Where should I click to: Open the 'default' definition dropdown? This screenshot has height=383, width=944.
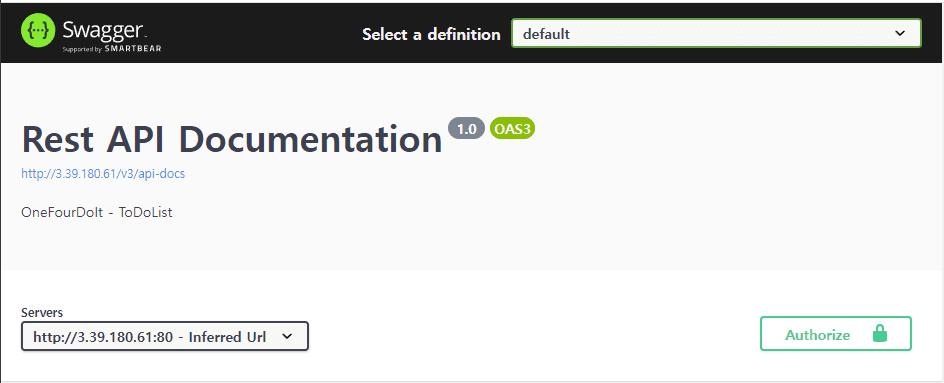(x=716, y=34)
